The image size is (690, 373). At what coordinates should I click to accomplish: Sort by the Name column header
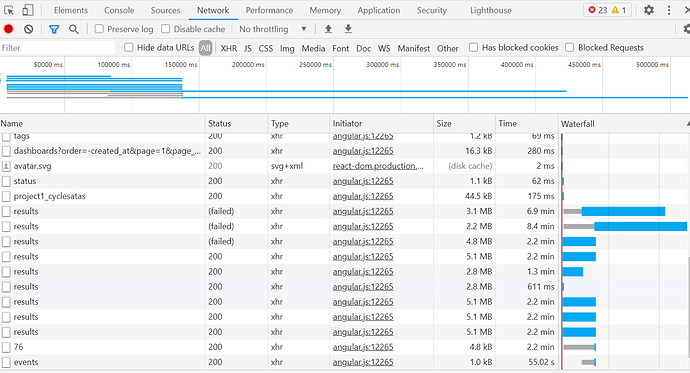[102, 124]
